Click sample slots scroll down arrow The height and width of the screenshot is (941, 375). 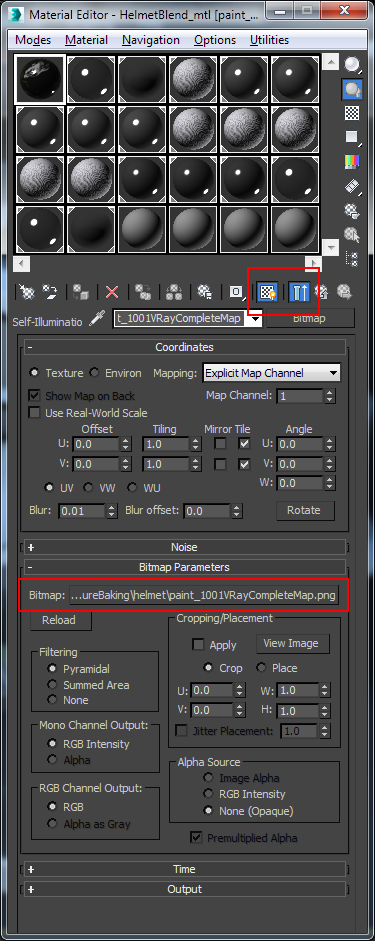pyautogui.click(x=331, y=247)
